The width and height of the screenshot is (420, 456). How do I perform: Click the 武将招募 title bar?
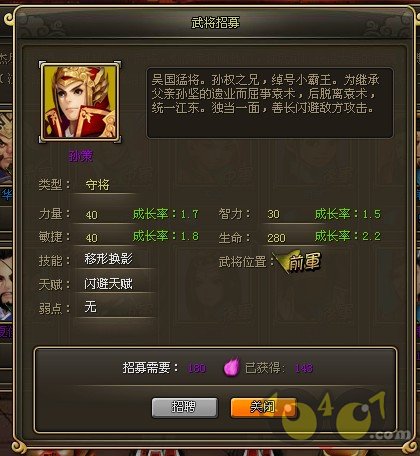click(215, 23)
